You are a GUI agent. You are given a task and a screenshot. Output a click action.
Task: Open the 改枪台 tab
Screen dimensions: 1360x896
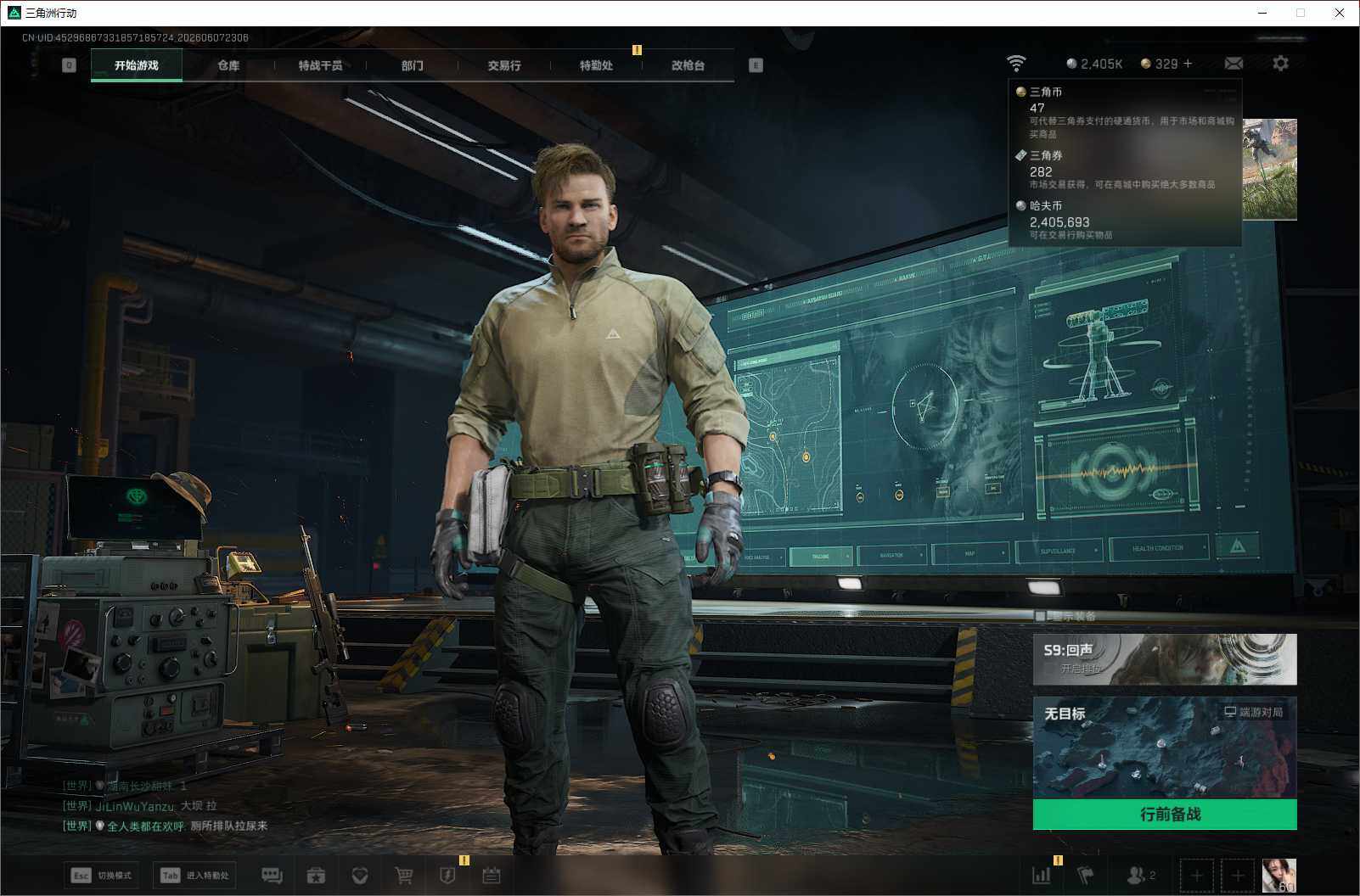coord(688,65)
